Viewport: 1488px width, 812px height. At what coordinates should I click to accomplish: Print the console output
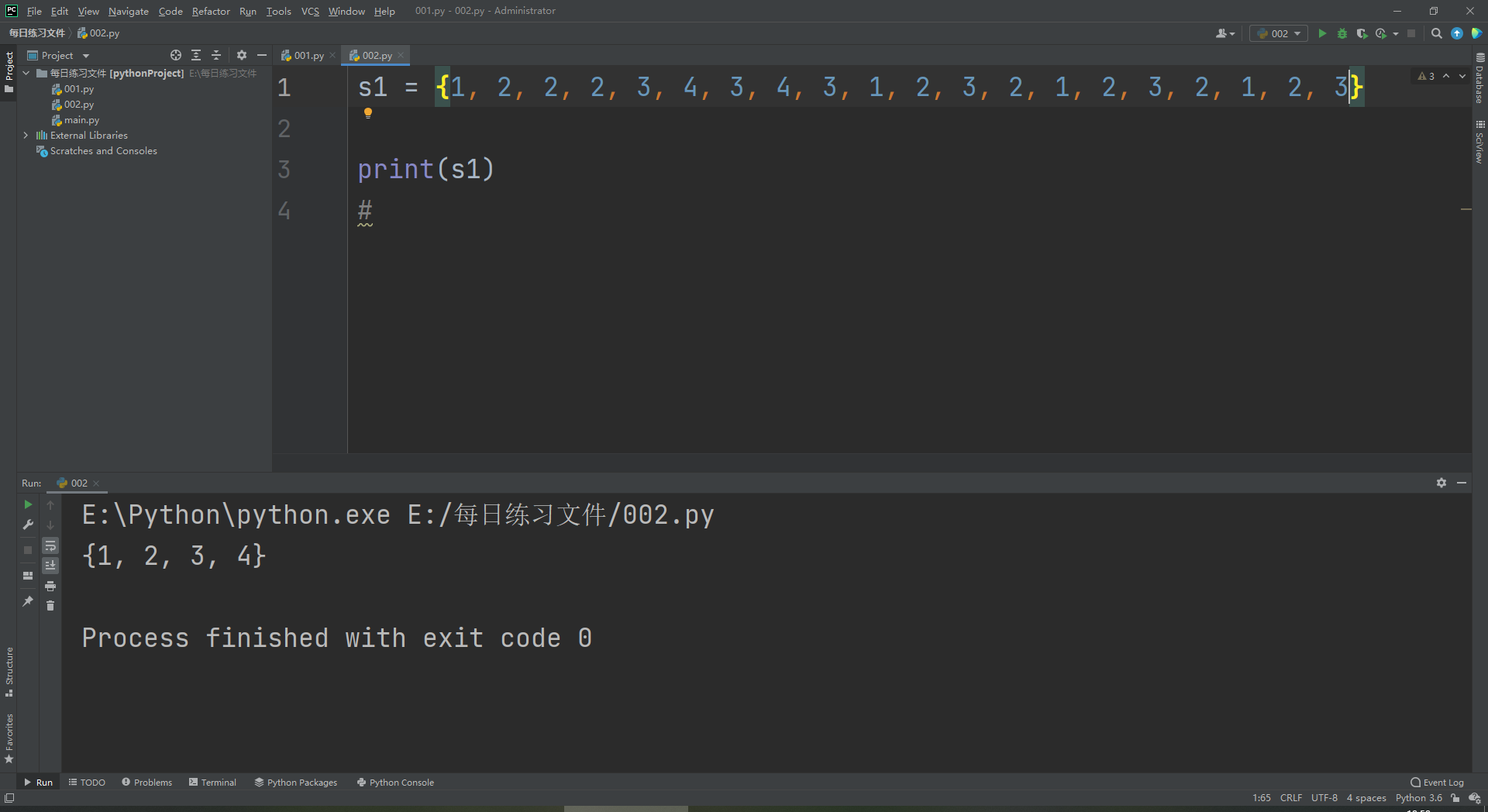pos(50,586)
